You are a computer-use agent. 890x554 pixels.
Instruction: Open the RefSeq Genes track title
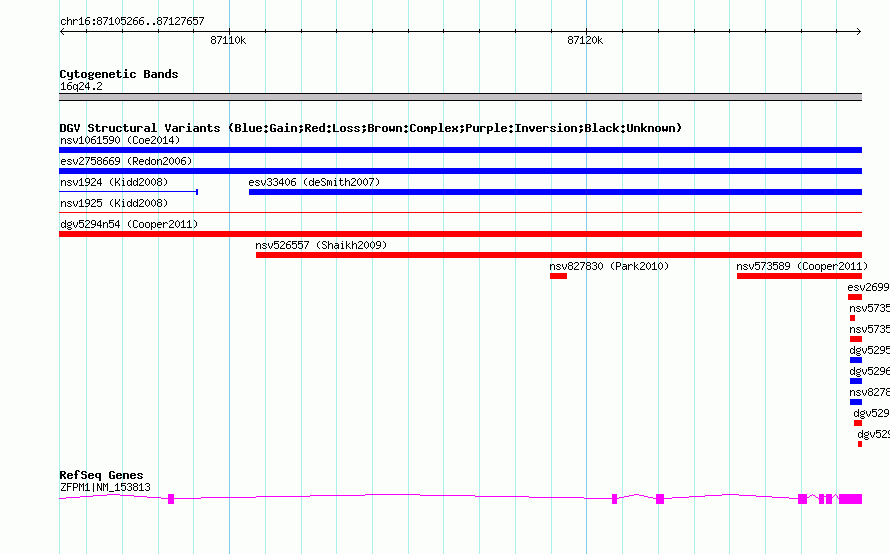pos(102,475)
